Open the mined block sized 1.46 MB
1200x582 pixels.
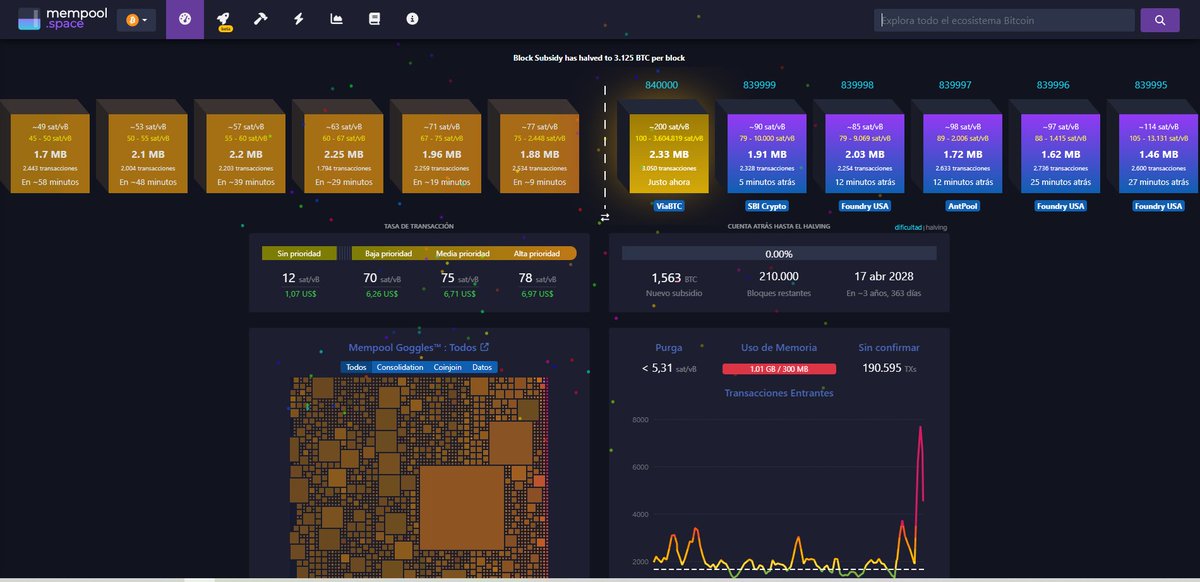coord(1159,153)
